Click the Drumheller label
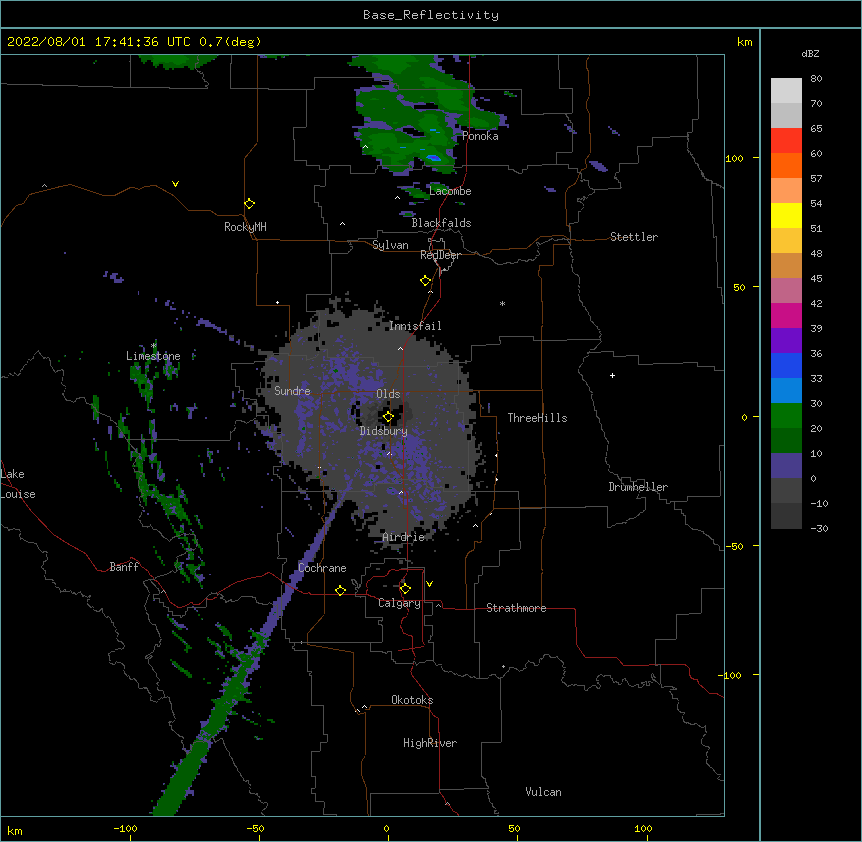Screen dimensions: 862x842 click(638, 487)
